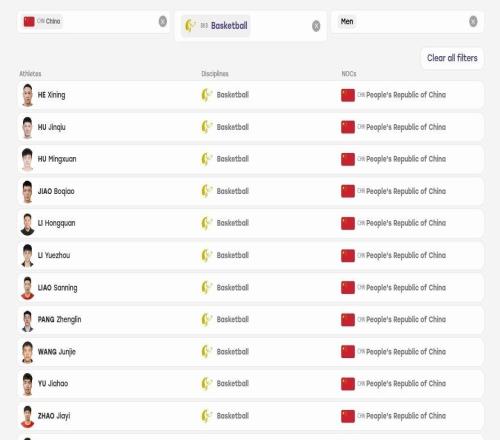Open the China country filter dropdown
Screen dimensions: 500x440
[93, 22]
